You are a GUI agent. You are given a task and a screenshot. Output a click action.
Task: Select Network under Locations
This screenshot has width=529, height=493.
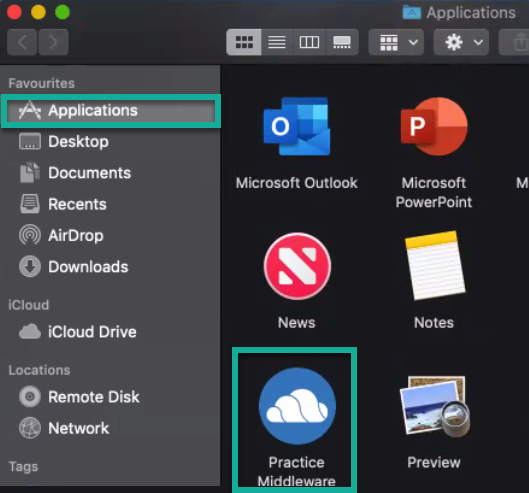point(111,428)
